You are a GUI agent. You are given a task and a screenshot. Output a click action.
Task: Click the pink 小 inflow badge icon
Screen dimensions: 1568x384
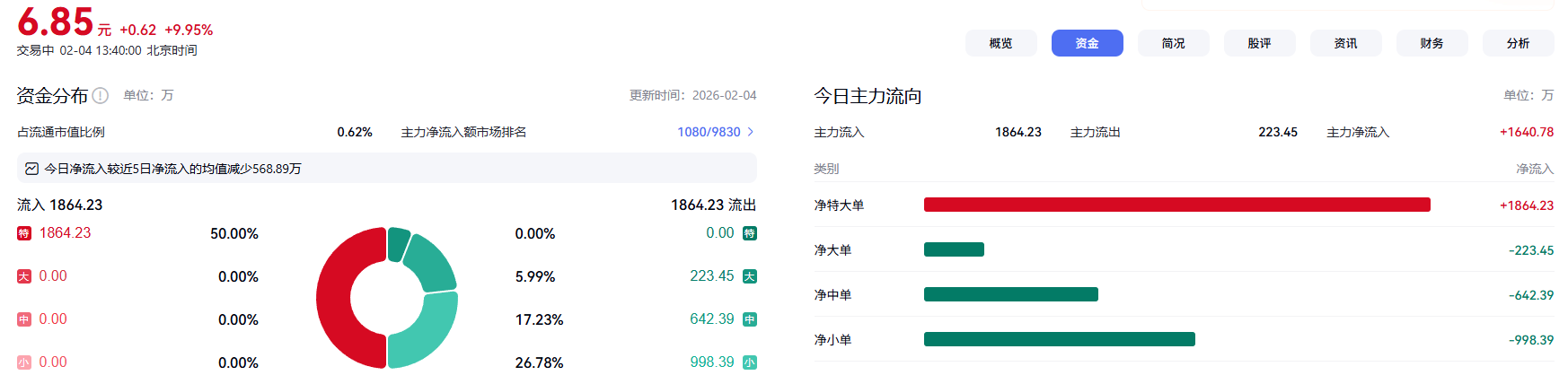pos(24,362)
